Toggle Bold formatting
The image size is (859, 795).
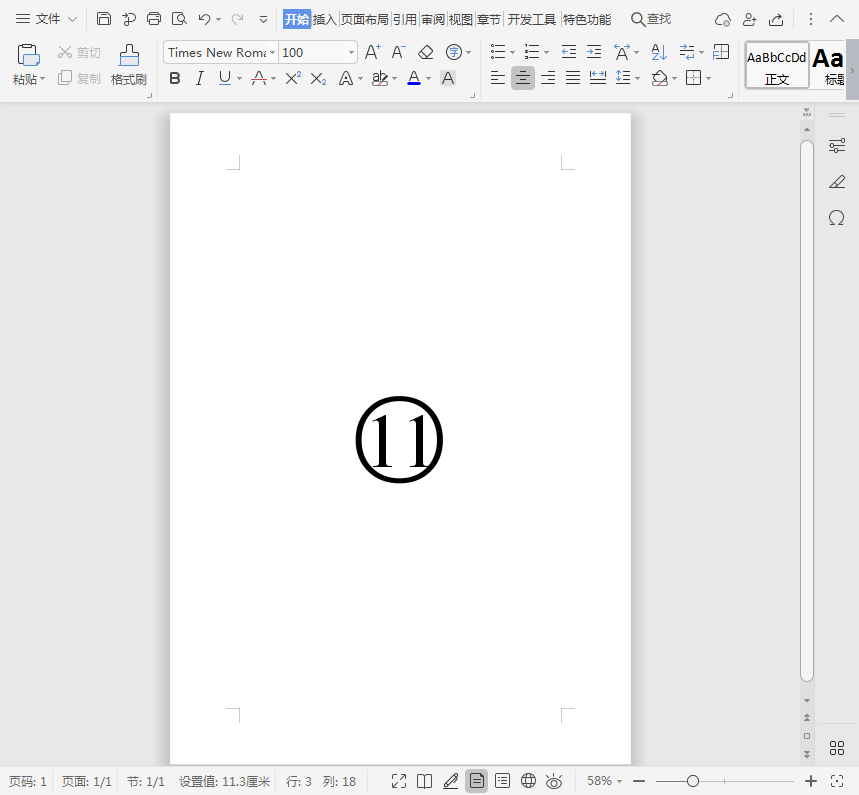(175, 78)
